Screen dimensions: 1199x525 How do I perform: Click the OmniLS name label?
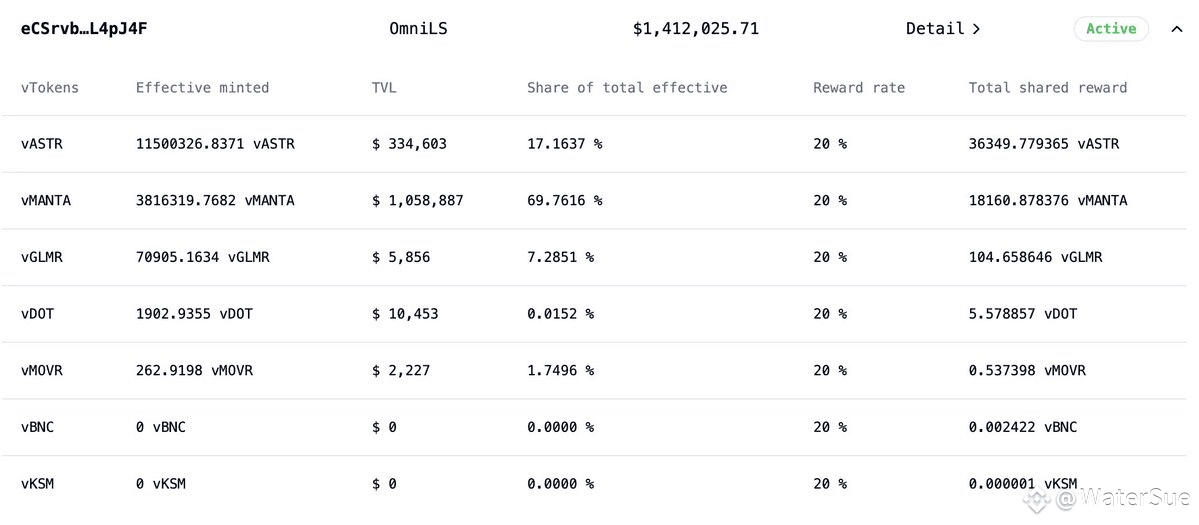coord(418,29)
